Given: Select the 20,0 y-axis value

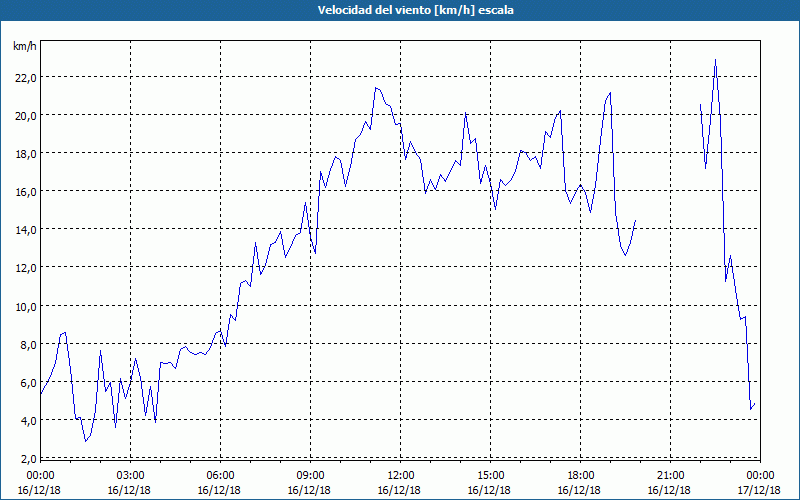Looking at the screenshot, I should click(26, 115).
